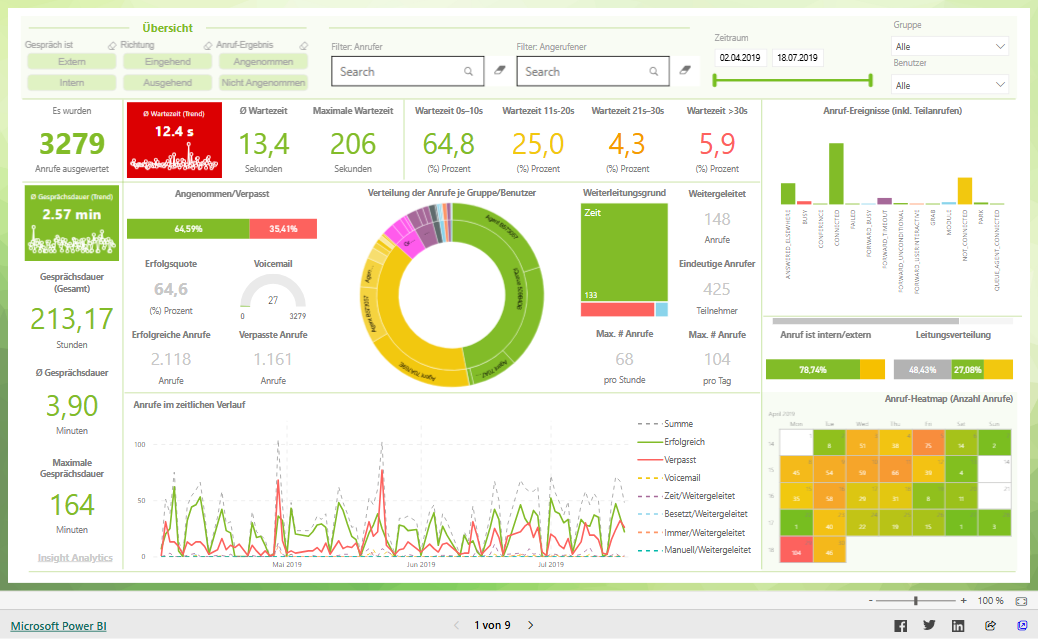Share the report on LinkedIn

tap(958, 626)
